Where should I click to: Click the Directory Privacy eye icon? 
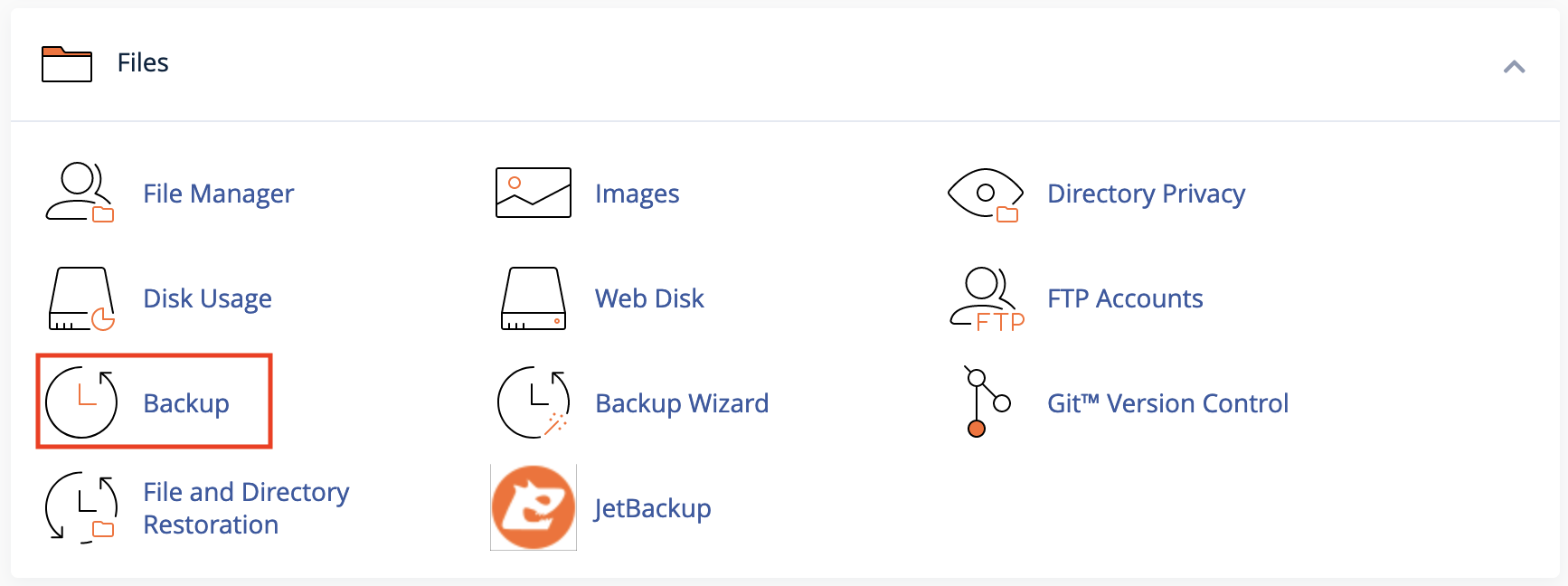pos(986,194)
